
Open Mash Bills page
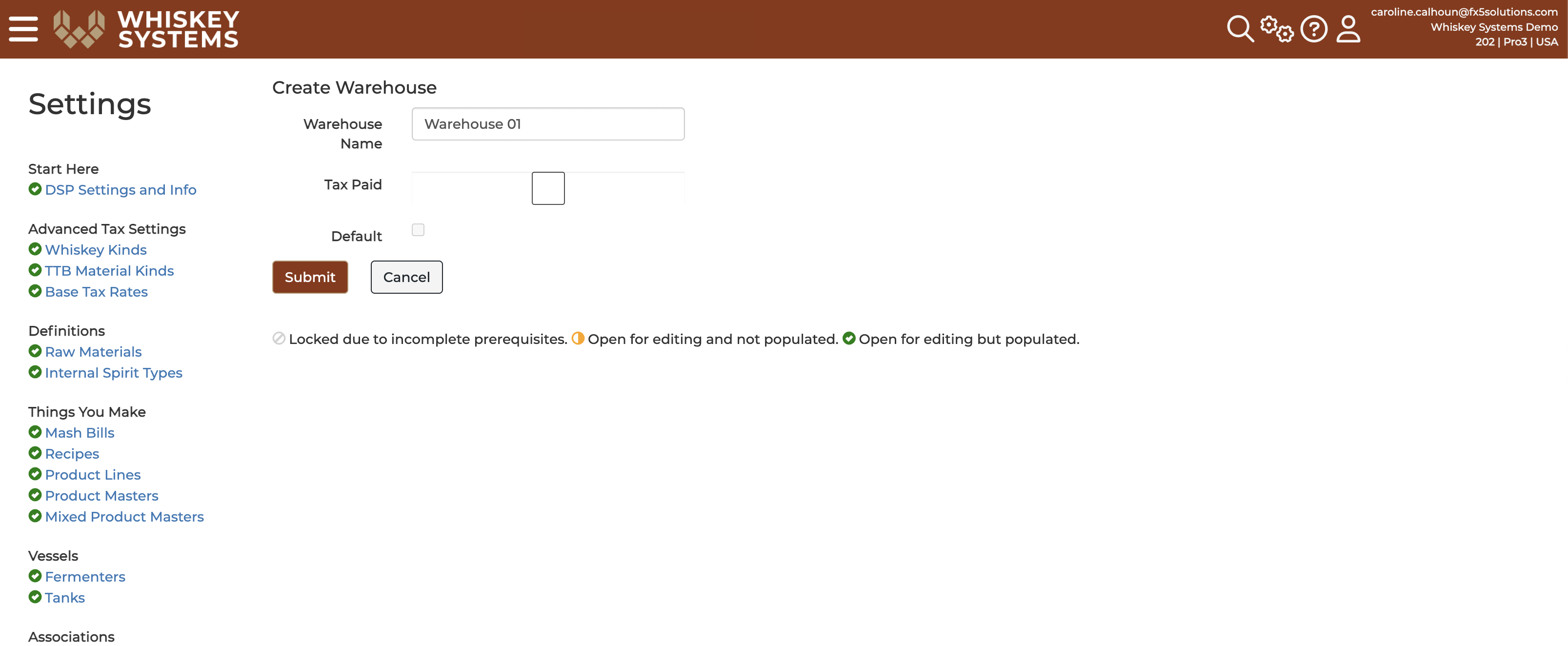tap(80, 433)
